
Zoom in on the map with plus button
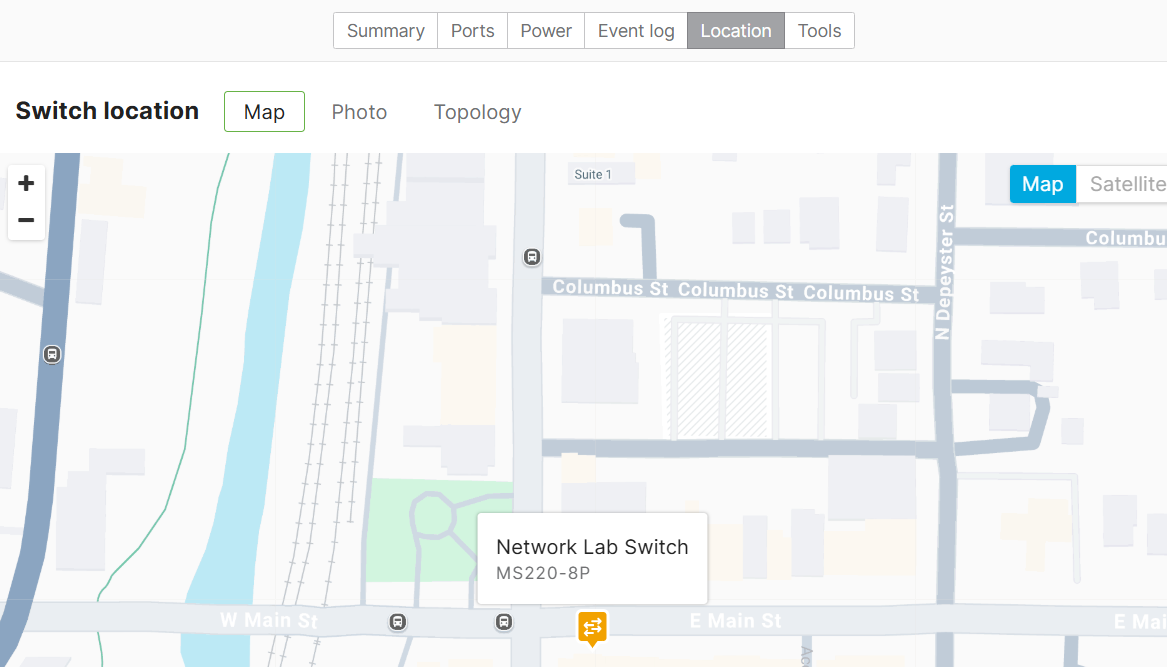pyautogui.click(x=26, y=183)
